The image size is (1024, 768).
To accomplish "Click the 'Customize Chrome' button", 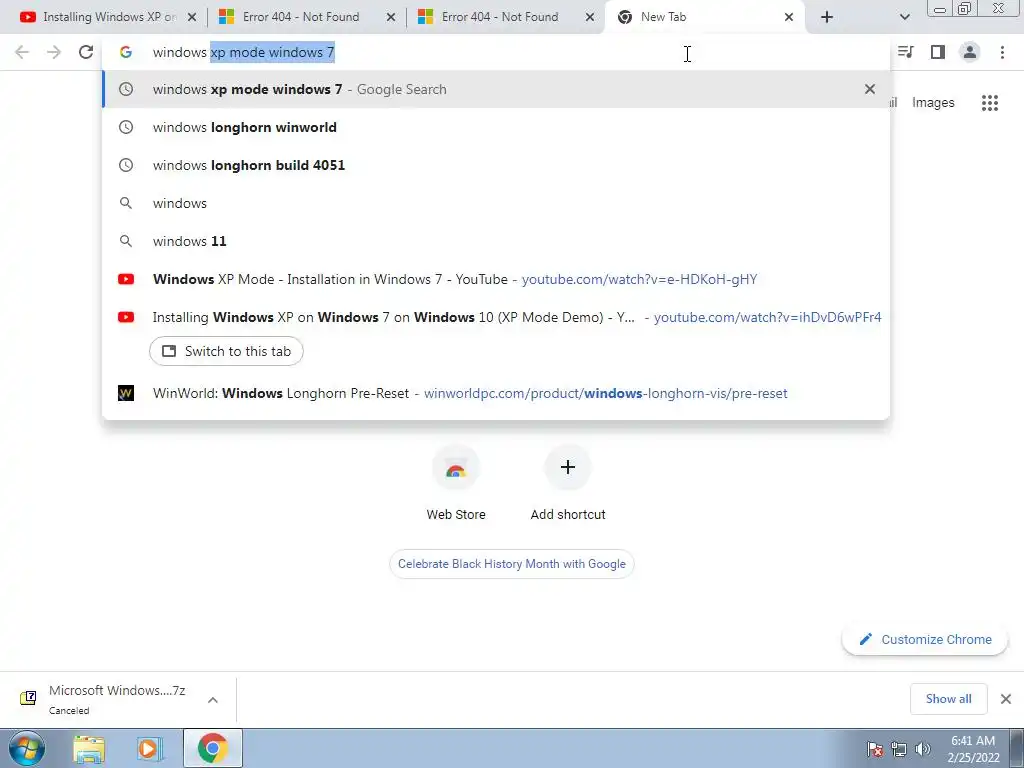I will coord(925,639).
